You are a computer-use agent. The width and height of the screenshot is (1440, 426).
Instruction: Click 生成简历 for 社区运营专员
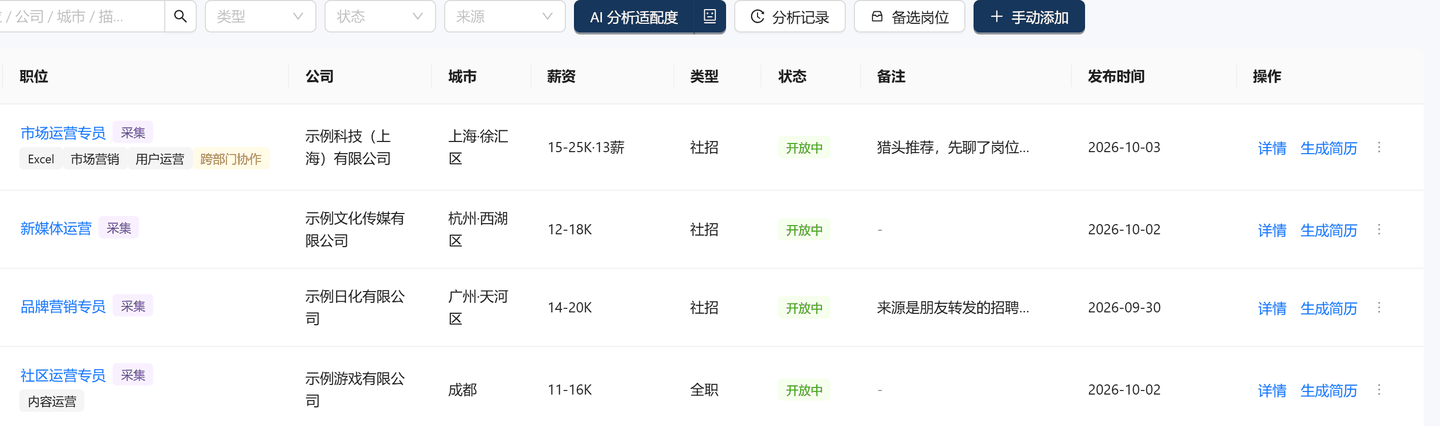click(x=1329, y=390)
